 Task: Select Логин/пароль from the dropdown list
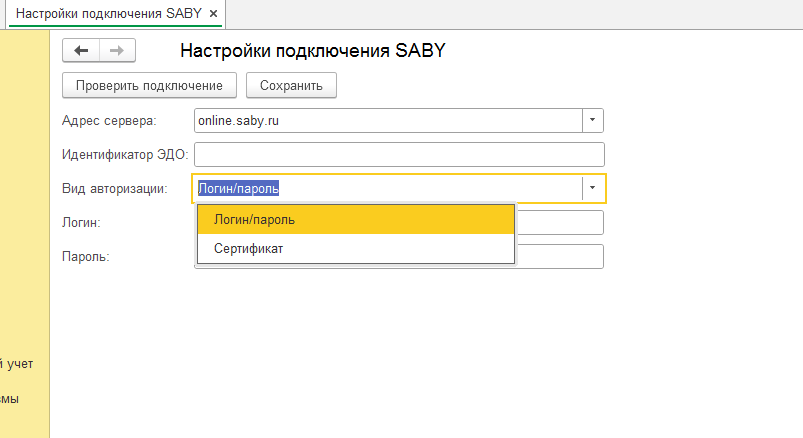[355, 220]
